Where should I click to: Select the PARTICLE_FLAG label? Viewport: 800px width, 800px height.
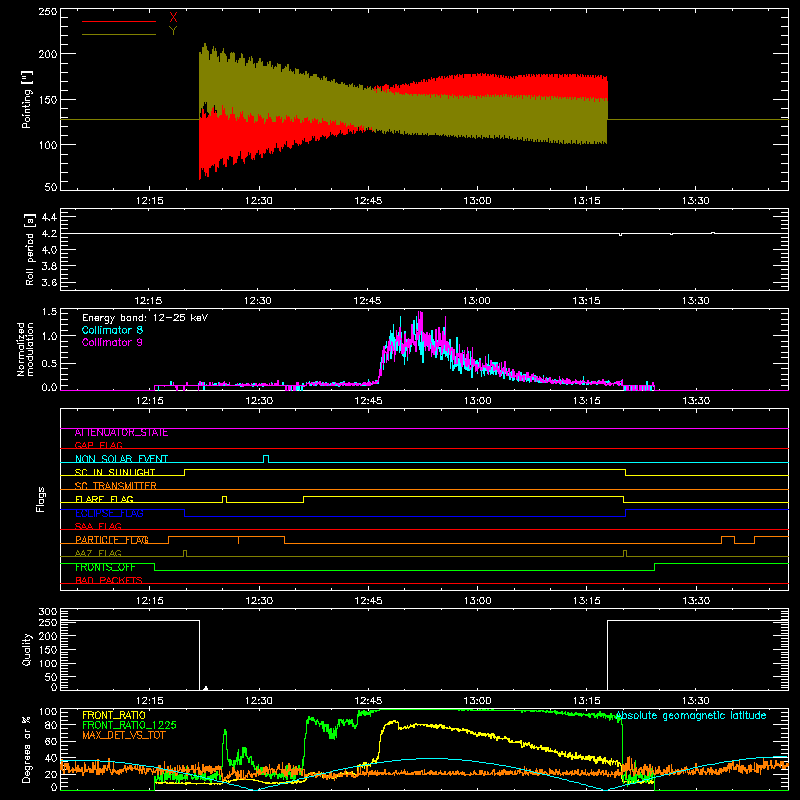click(x=112, y=540)
